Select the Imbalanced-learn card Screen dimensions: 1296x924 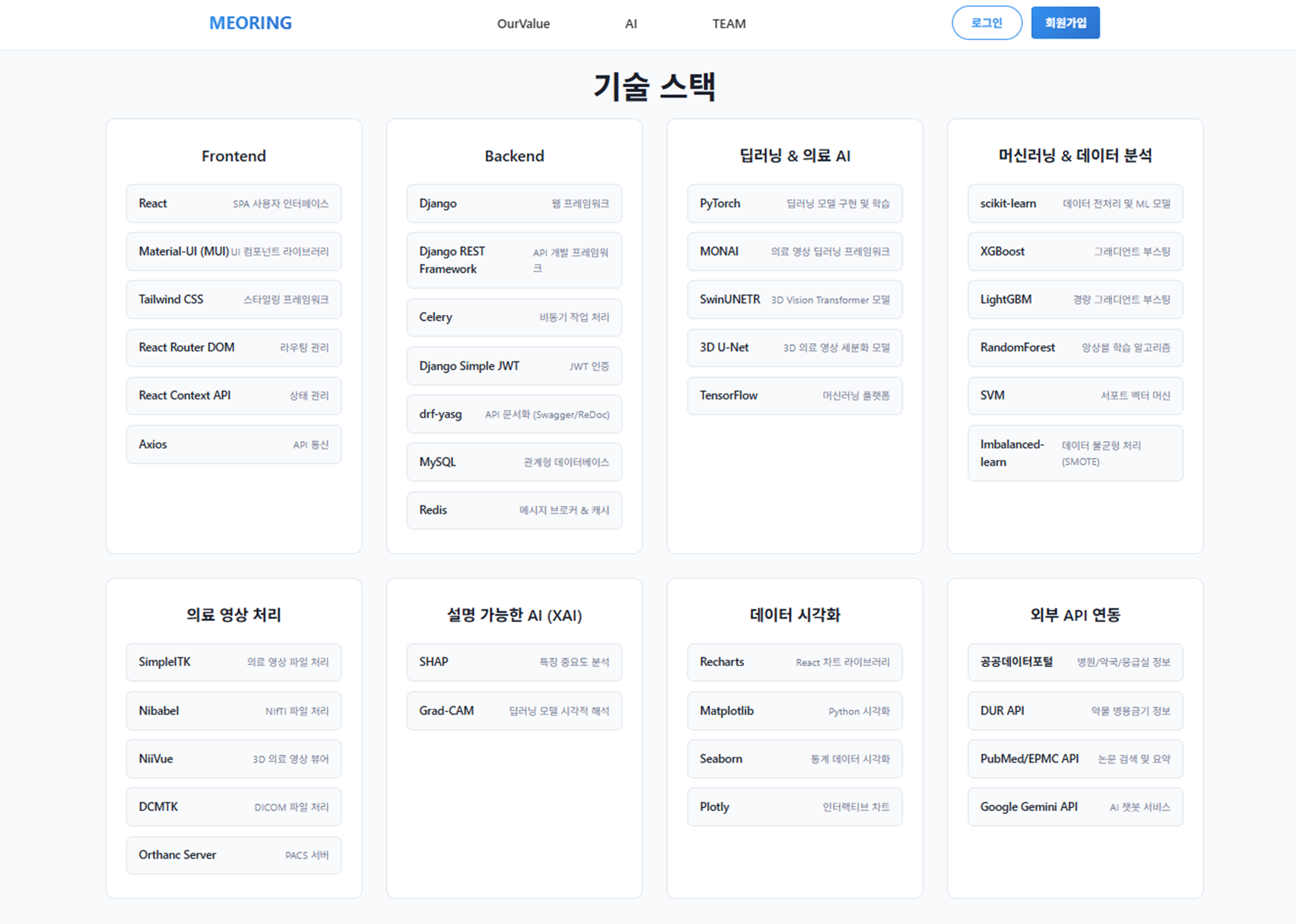pos(1074,453)
